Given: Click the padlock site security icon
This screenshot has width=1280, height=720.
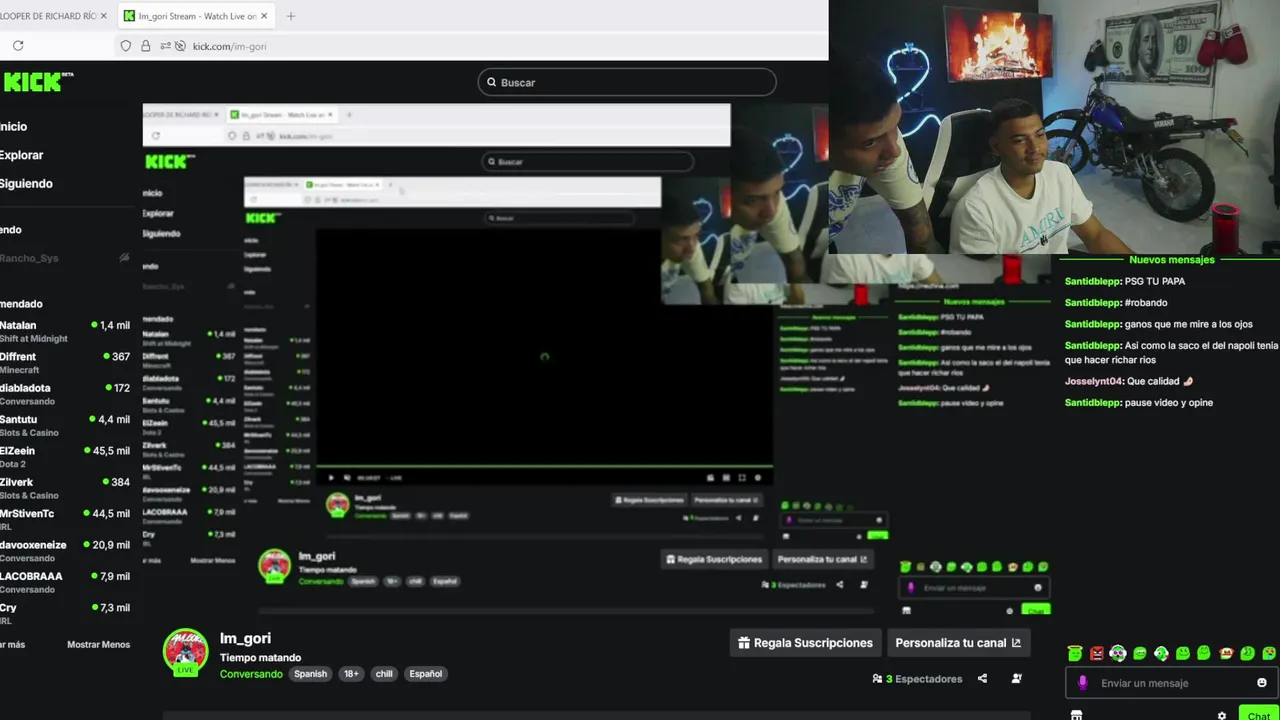Looking at the screenshot, I should click(x=145, y=46).
